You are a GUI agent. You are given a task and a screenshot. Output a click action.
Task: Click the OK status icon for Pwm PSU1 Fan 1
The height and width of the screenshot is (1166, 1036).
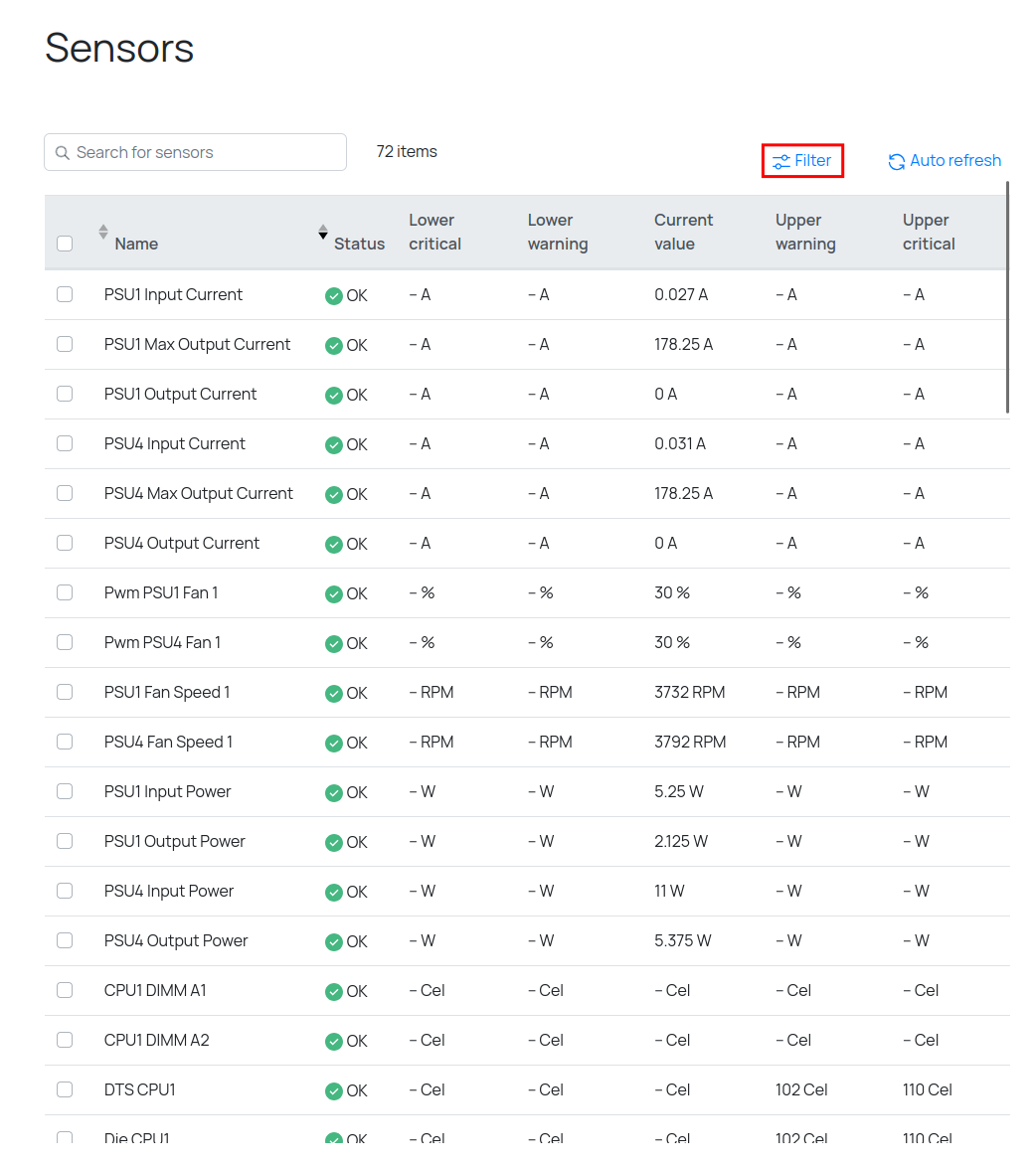[334, 593]
